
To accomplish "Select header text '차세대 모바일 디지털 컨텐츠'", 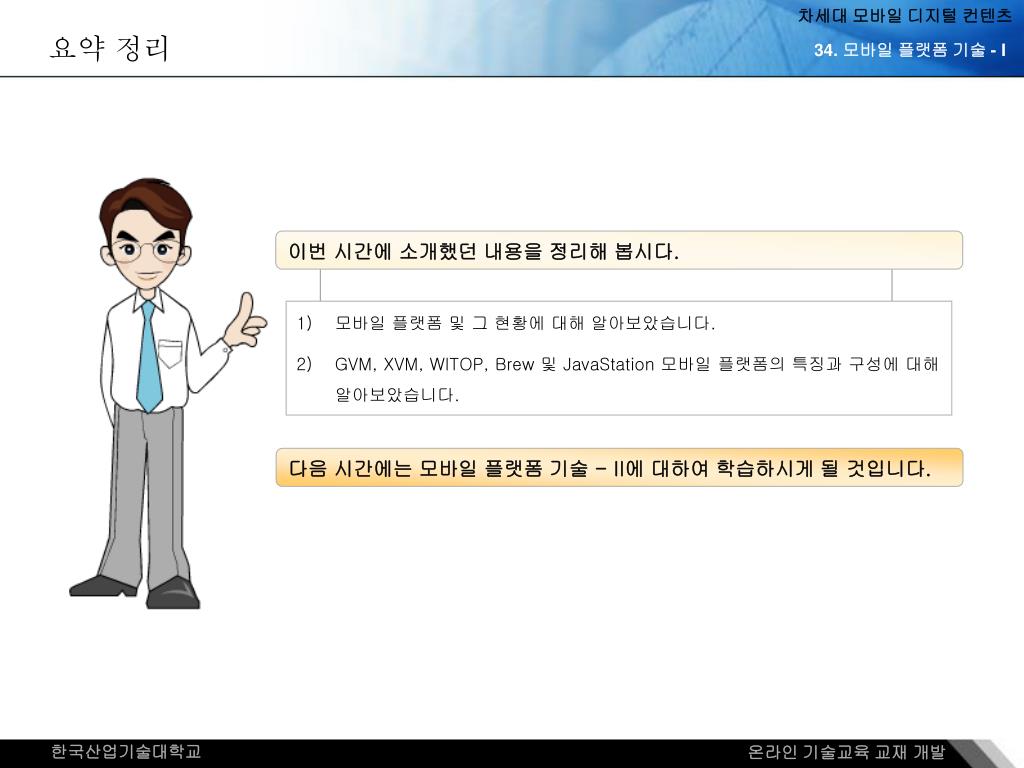I will point(904,16).
